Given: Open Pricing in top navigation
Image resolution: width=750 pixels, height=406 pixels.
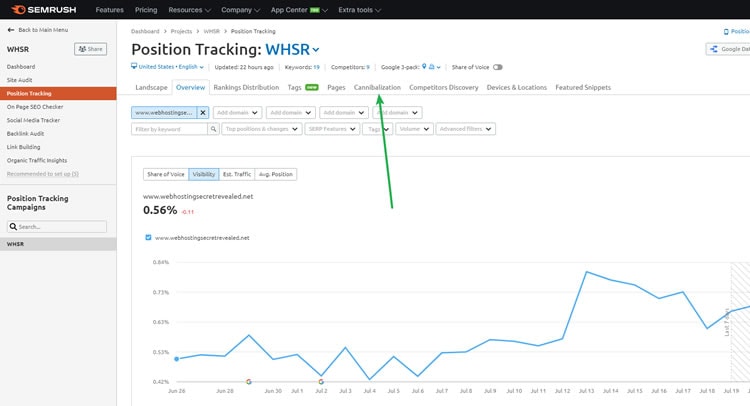Looking at the screenshot, I should [146, 10].
